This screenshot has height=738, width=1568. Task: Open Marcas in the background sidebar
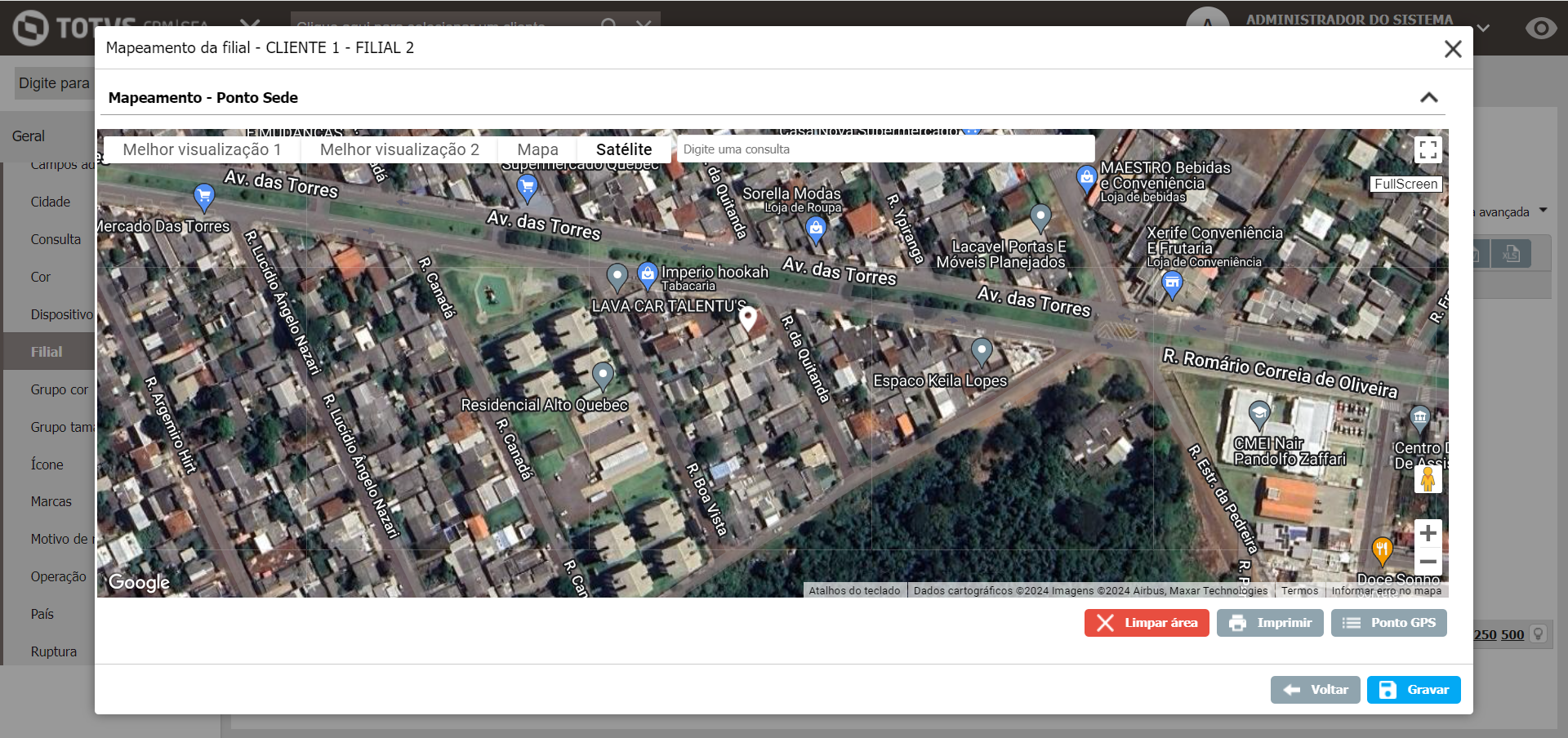point(50,501)
